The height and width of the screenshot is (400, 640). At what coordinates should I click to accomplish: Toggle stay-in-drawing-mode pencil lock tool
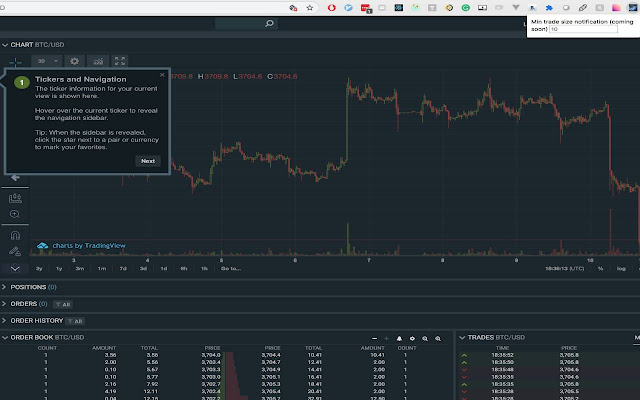tap(15, 251)
